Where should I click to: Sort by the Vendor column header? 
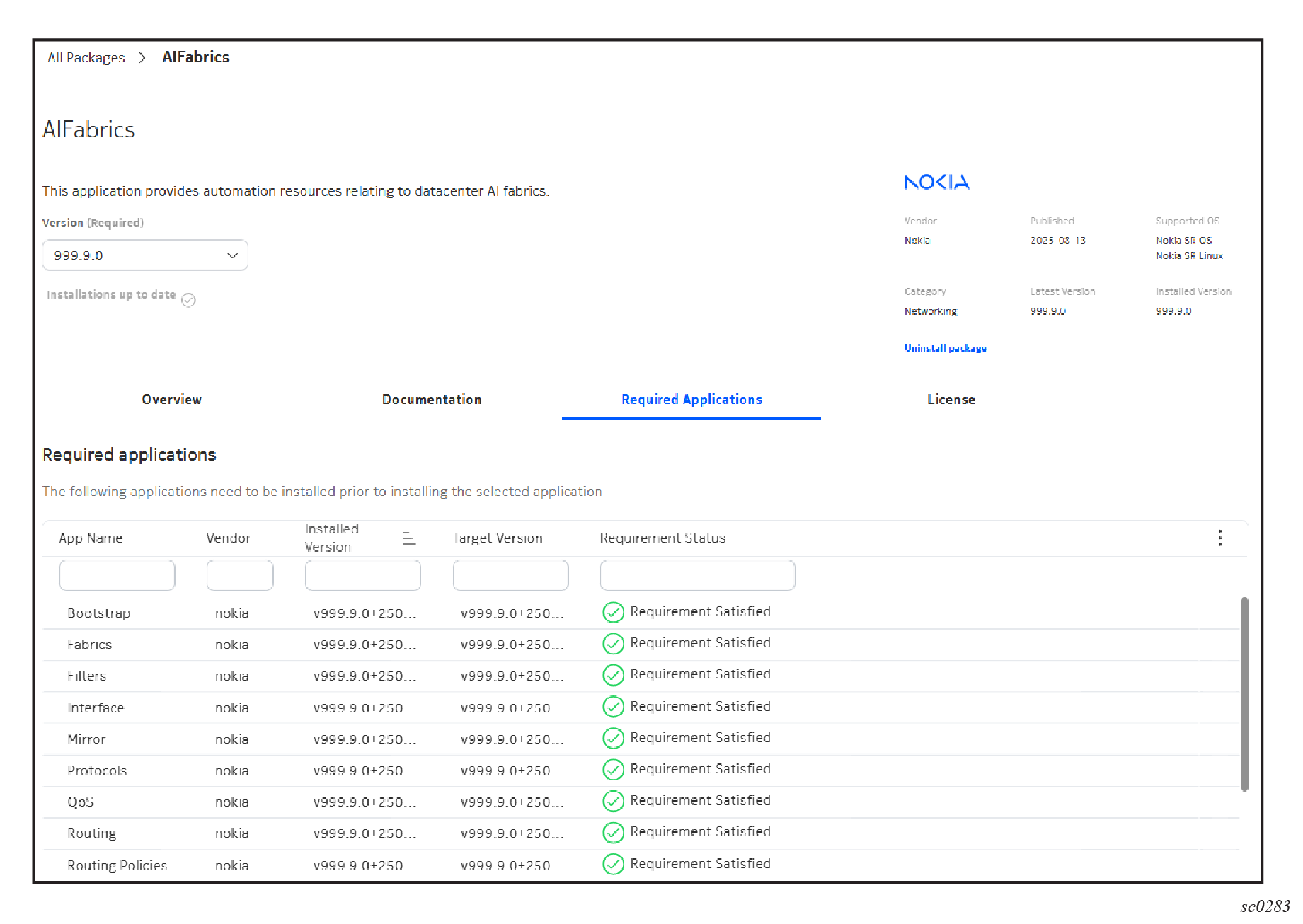point(229,538)
